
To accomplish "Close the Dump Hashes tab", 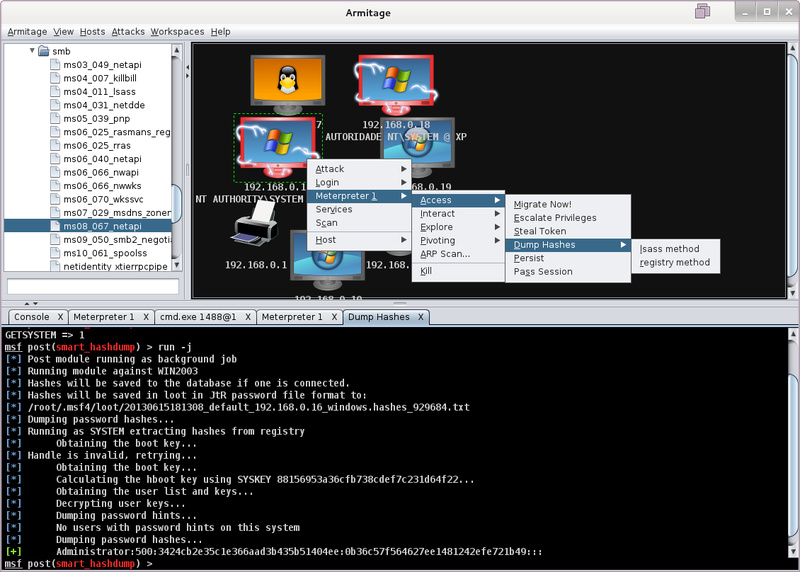I will [x=421, y=317].
